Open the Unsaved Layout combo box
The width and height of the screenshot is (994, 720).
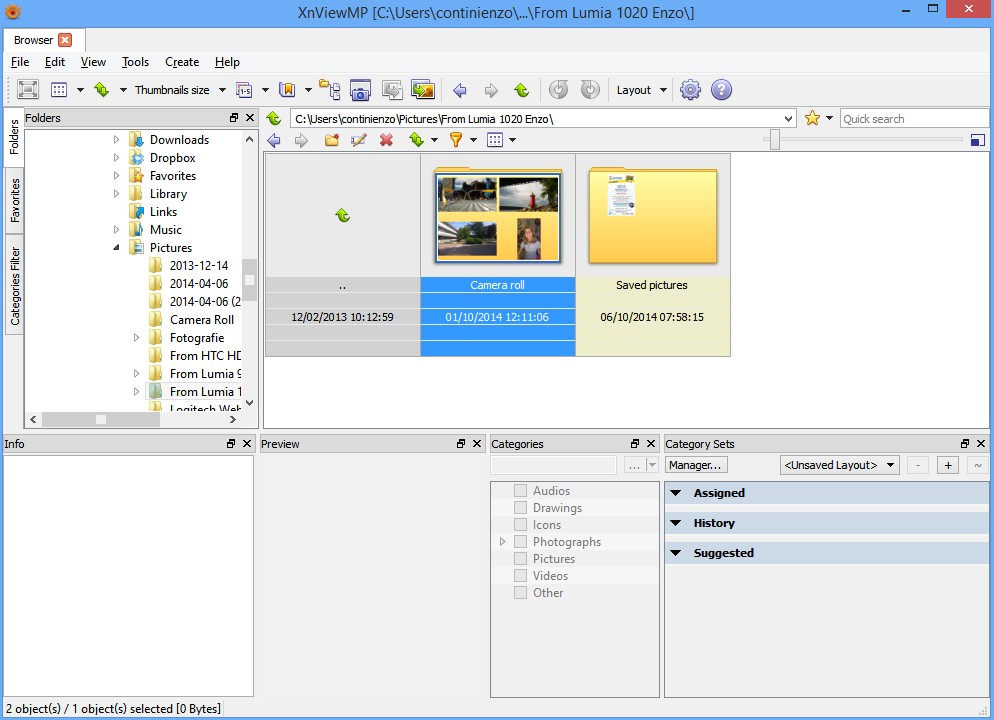(839, 465)
